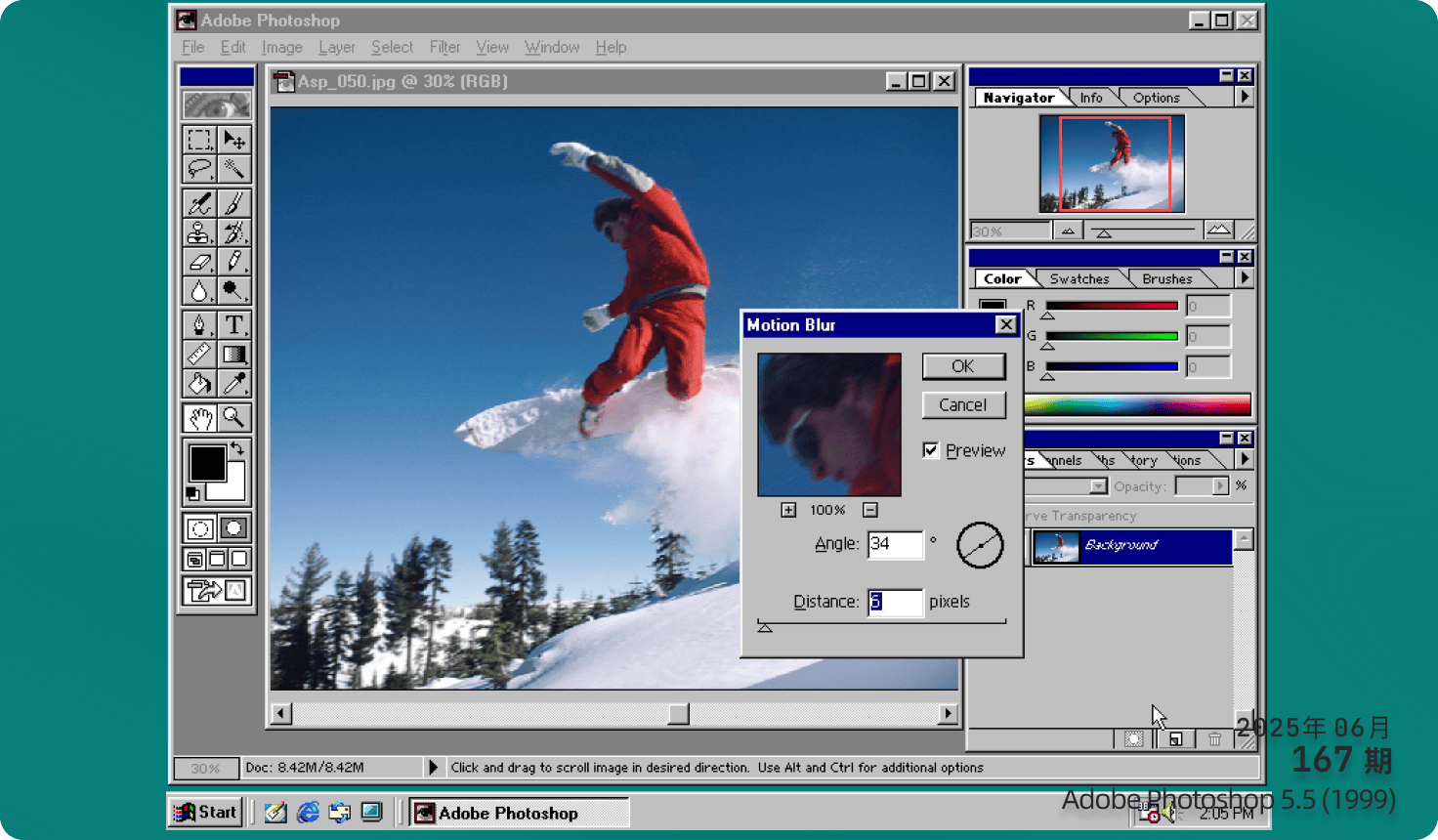Image resolution: width=1438 pixels, height=840 pixels.
Task: Switch to Standard editing mode
Action: (x=199, y=528)
